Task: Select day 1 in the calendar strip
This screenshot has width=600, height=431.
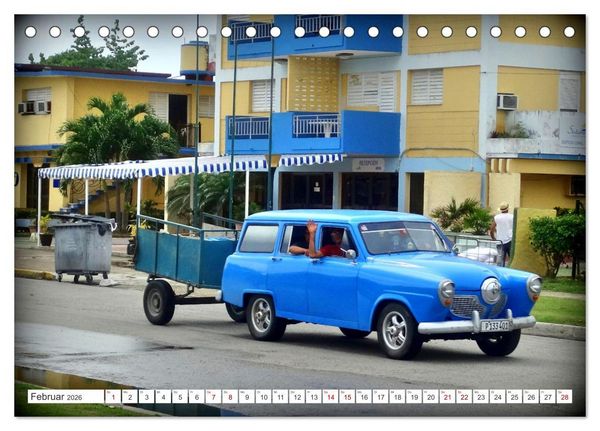Action: tap(113, 397)
